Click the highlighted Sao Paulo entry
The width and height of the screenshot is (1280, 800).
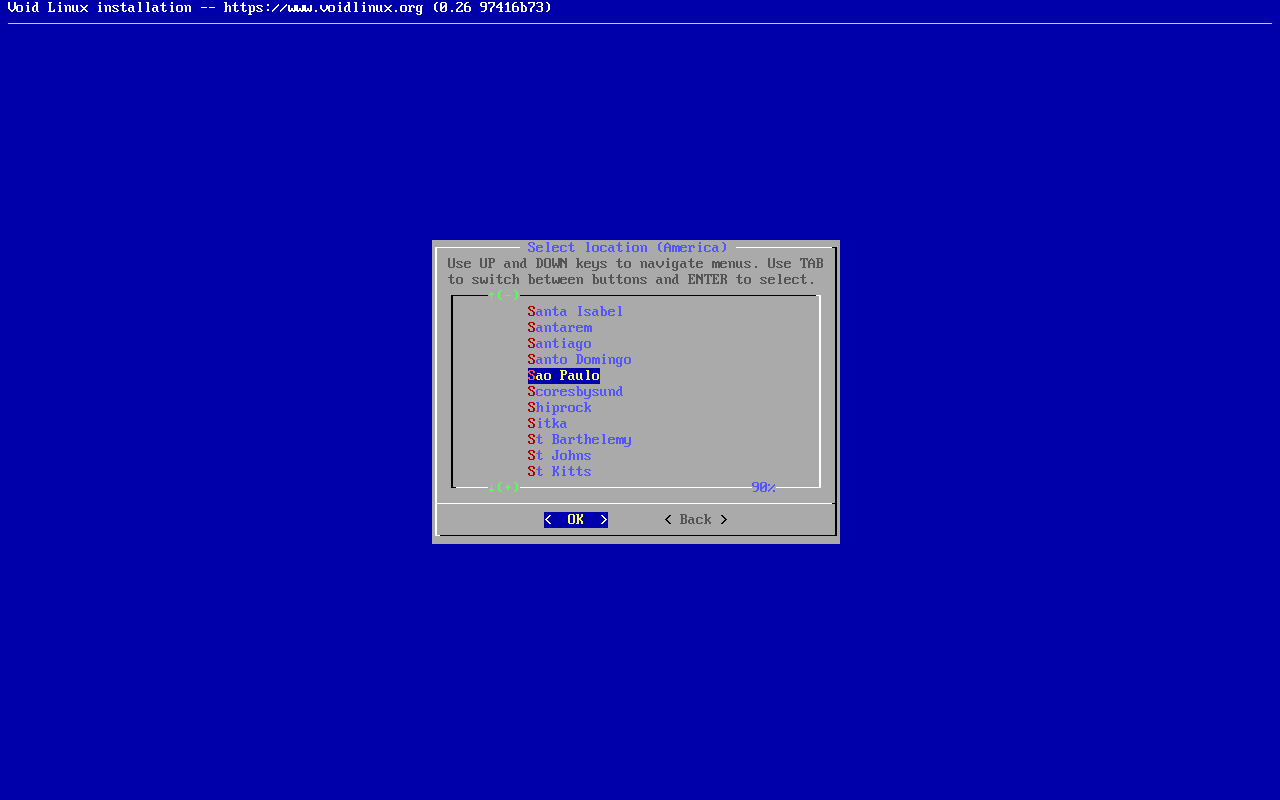pyautogui.click(x=563, y=376)
